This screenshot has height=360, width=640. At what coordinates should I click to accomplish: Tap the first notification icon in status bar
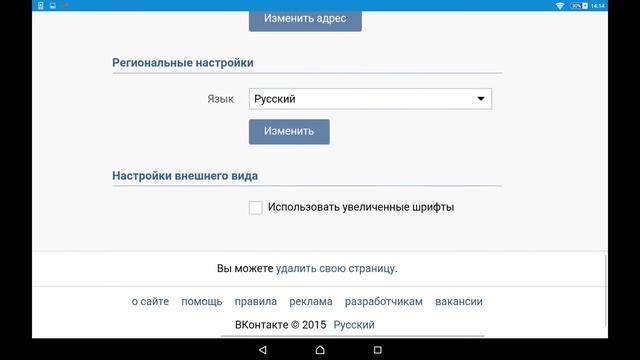point(40,6)
